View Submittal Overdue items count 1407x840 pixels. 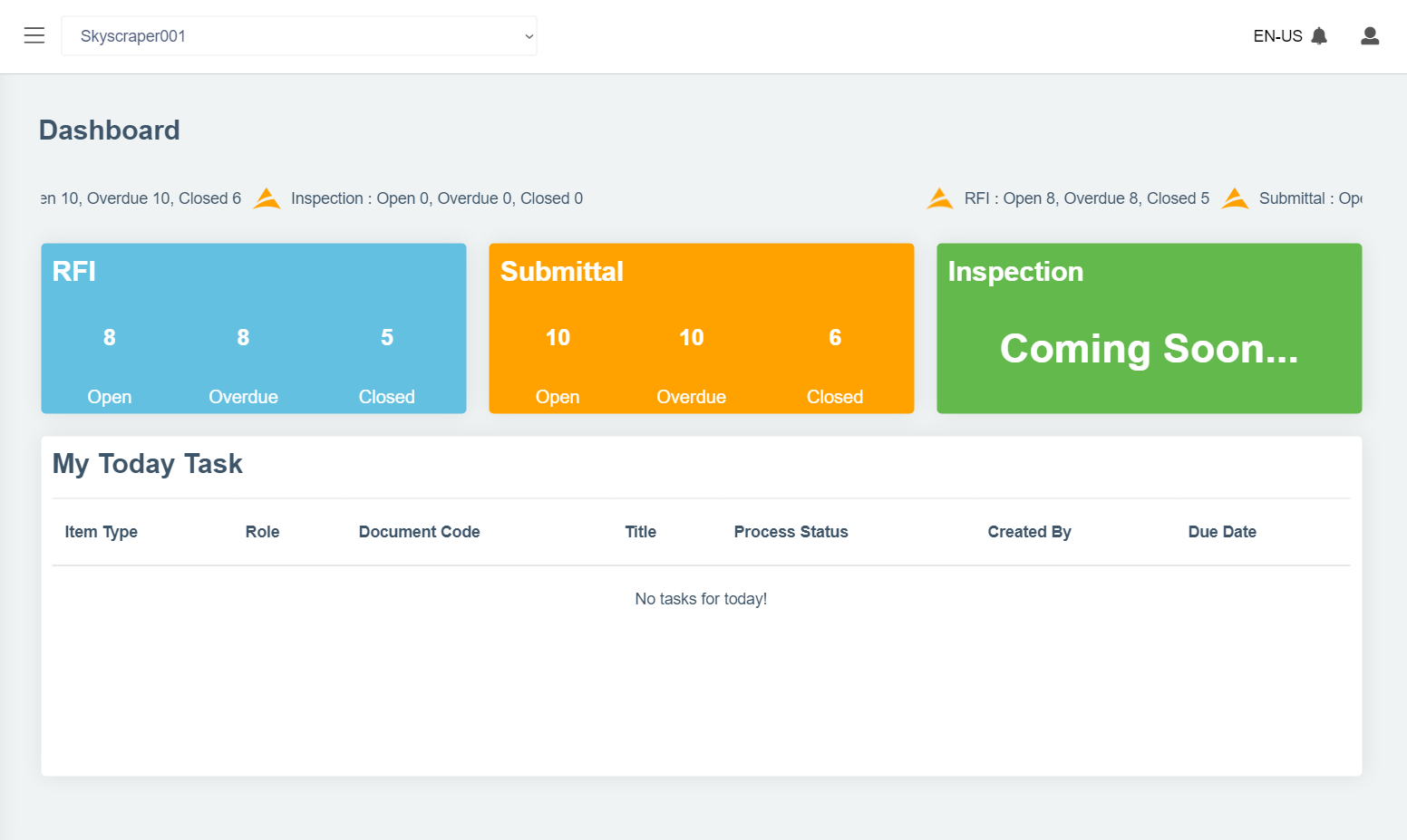click(691, 338)
